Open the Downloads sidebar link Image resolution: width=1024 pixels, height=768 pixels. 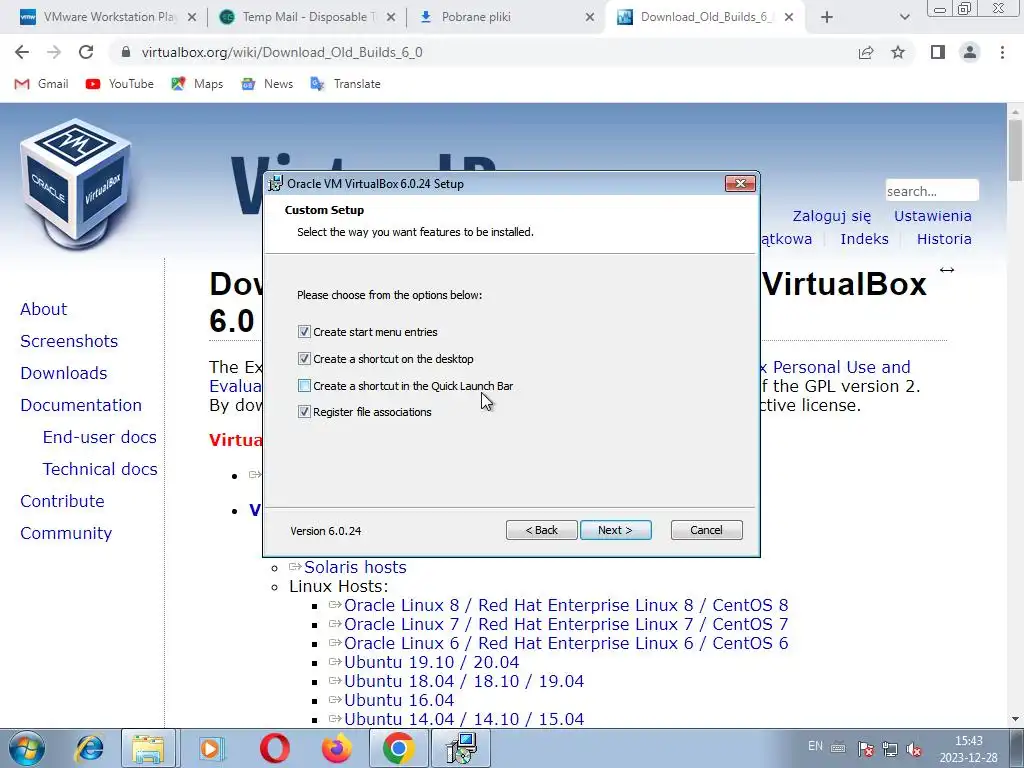coord(63,373)
